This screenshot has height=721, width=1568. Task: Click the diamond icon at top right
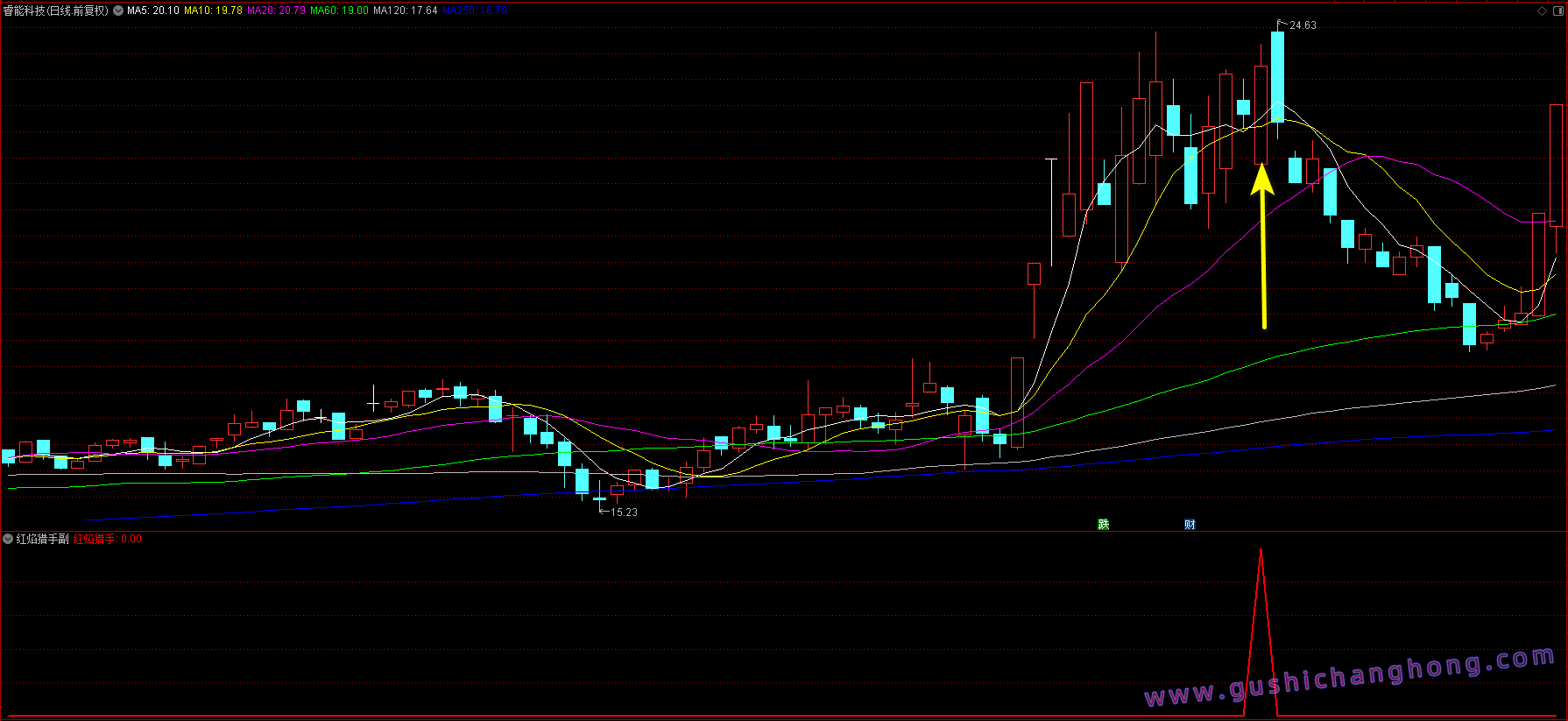point(1542,11)
